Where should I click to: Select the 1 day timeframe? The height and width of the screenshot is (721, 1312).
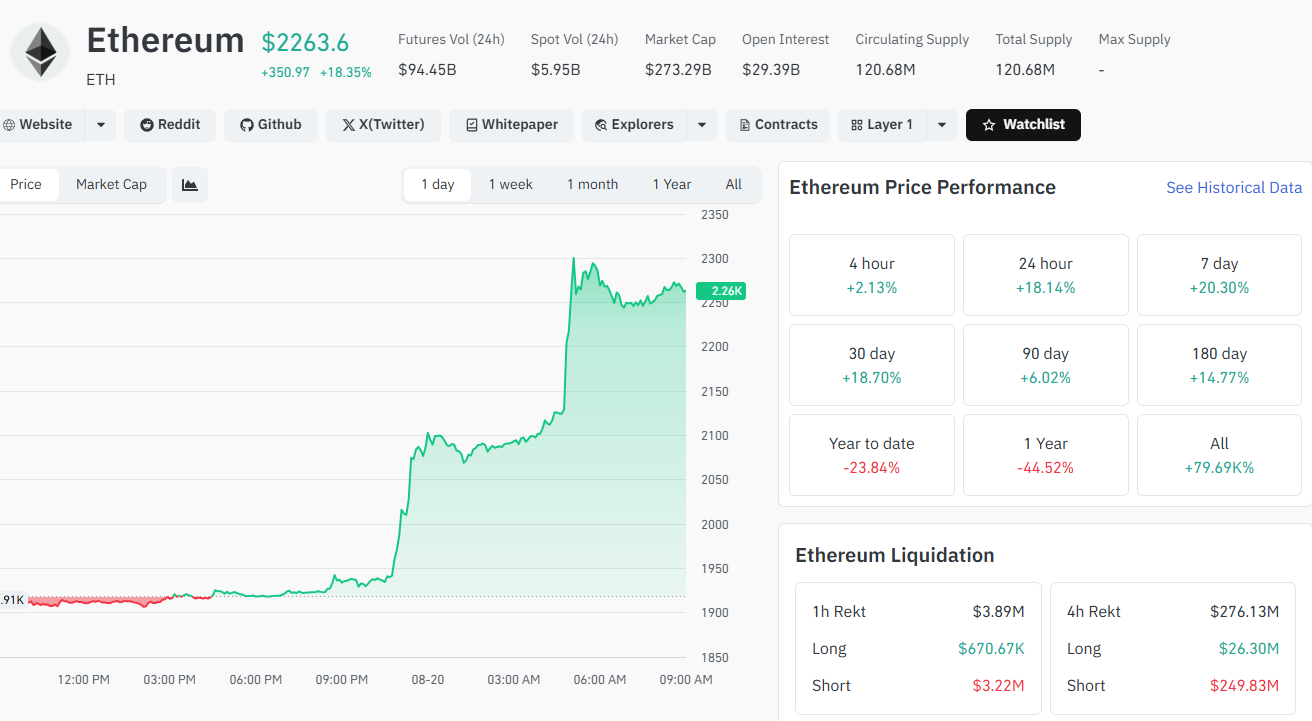(438, 184)
